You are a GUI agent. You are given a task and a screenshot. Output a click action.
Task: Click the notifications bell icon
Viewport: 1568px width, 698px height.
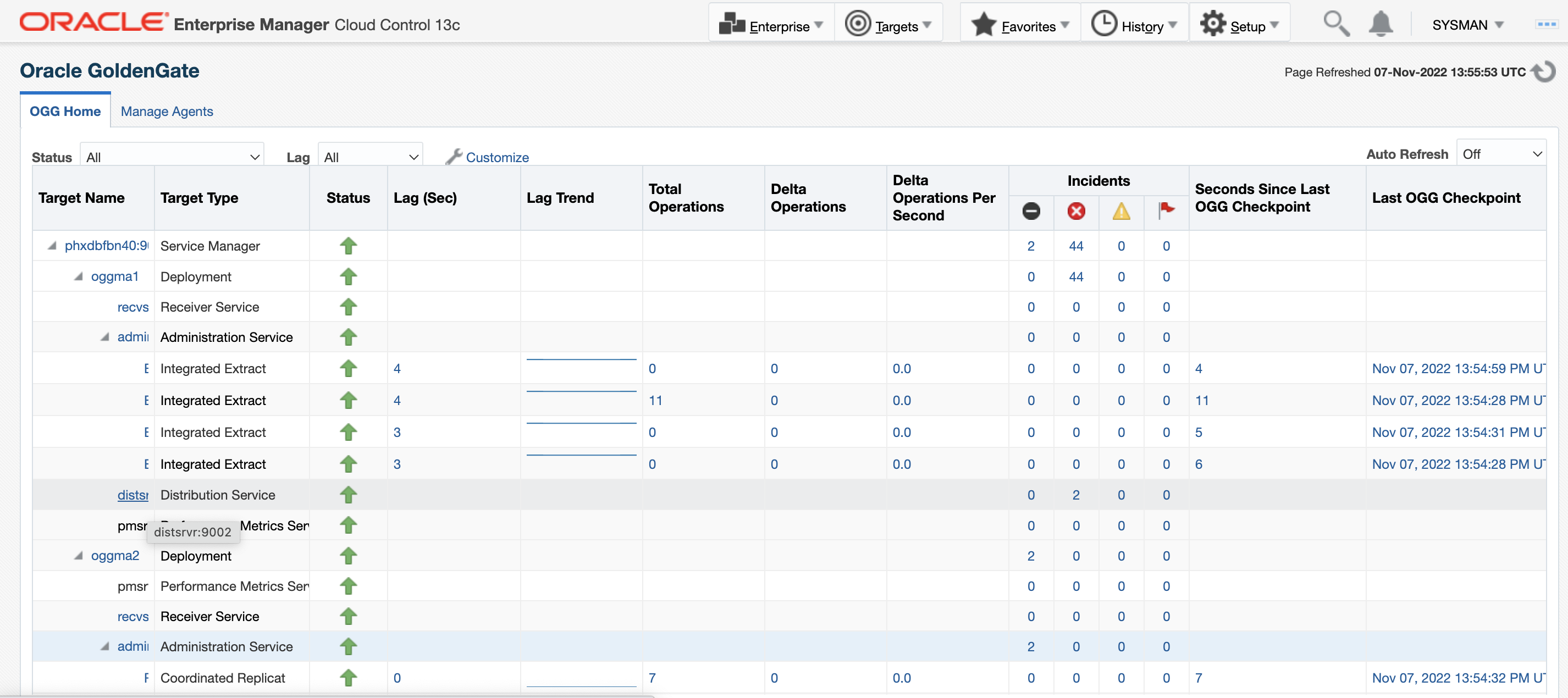(1381, 24)
